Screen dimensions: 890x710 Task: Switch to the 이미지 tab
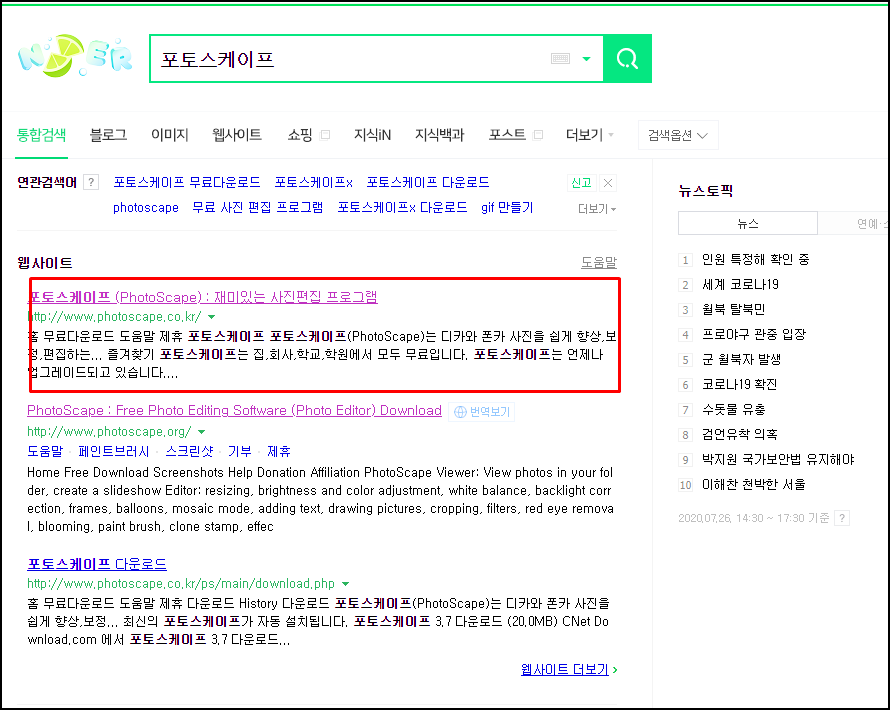[x=169, y=135]
